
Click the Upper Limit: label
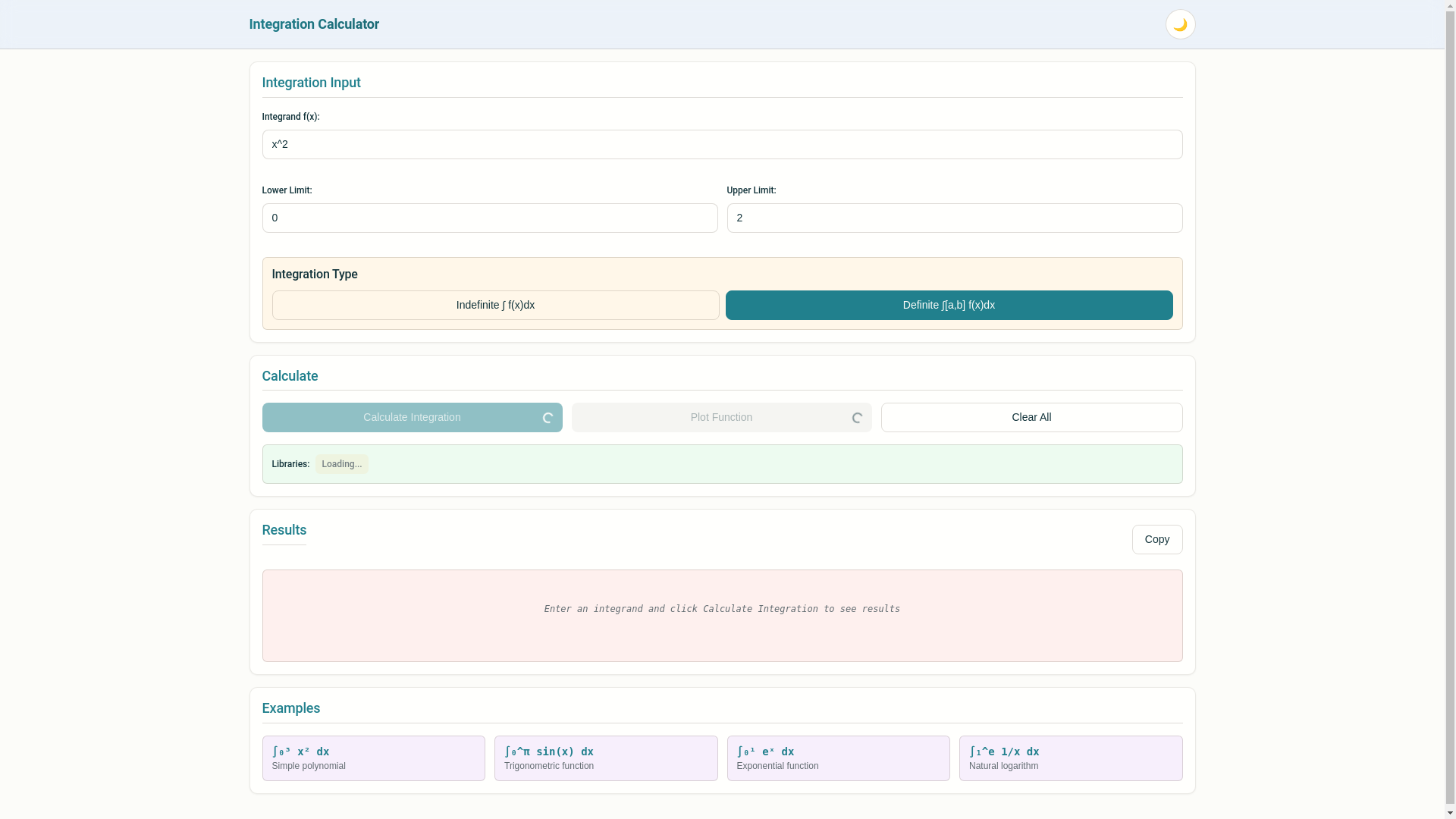pyautogui.click(x=752, y=190)
